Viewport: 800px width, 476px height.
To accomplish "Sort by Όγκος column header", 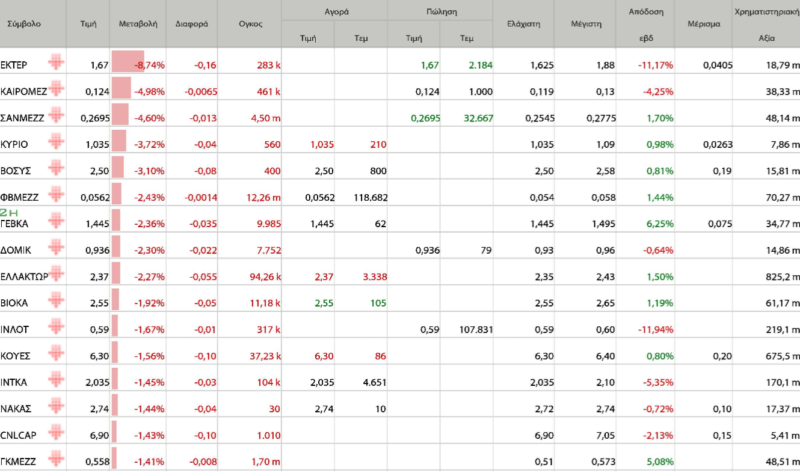I will click(251, 24).
